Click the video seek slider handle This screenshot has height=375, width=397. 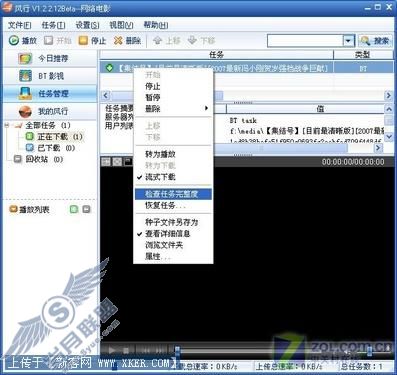[177, 350]
